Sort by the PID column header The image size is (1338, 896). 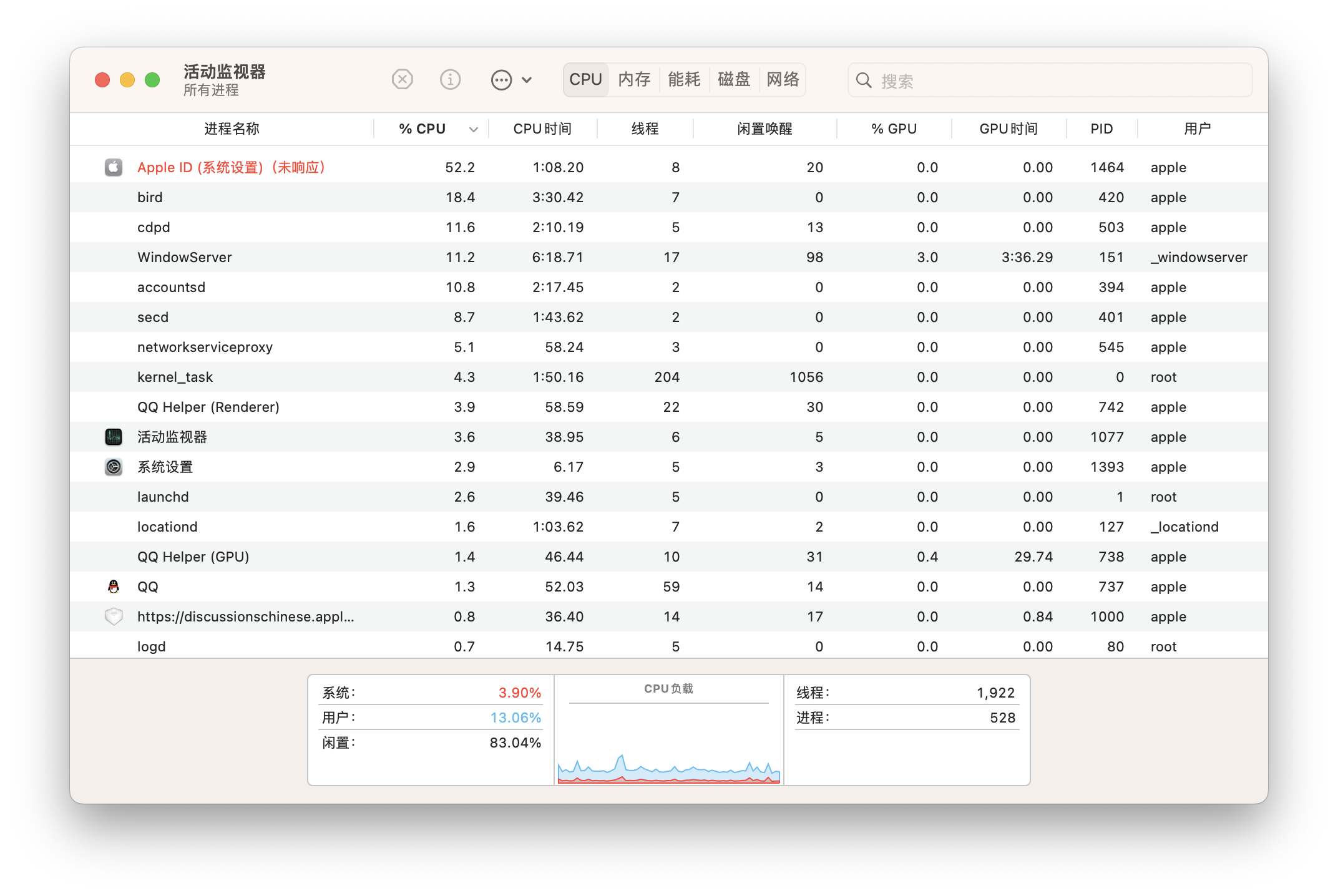point(1101,129)
